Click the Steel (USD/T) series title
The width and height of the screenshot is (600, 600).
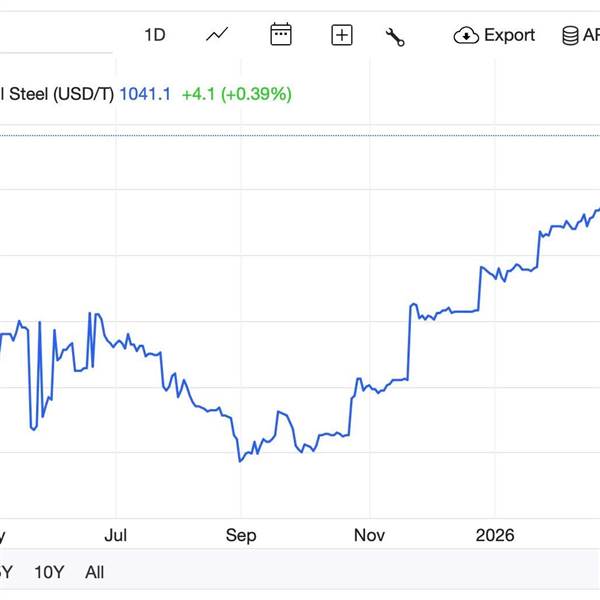click(55, 94)
